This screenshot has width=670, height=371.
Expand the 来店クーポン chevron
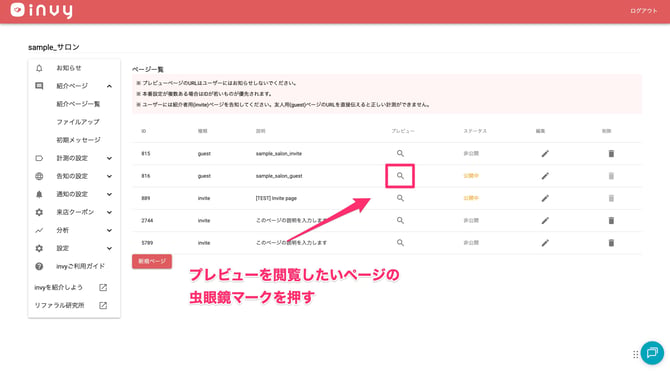coord(109,212)
